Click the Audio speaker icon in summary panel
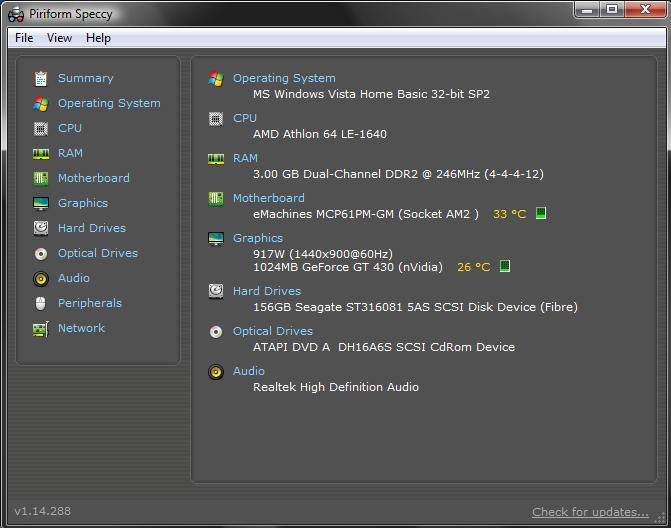Screen dimensions: 671x528 coord(216,372)
